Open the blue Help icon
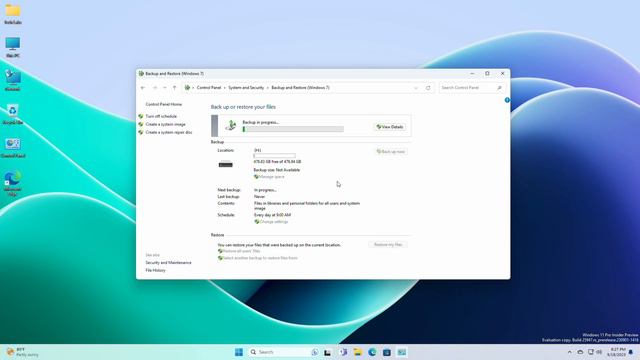Screen dimensions: 640x360 (507, 100)
